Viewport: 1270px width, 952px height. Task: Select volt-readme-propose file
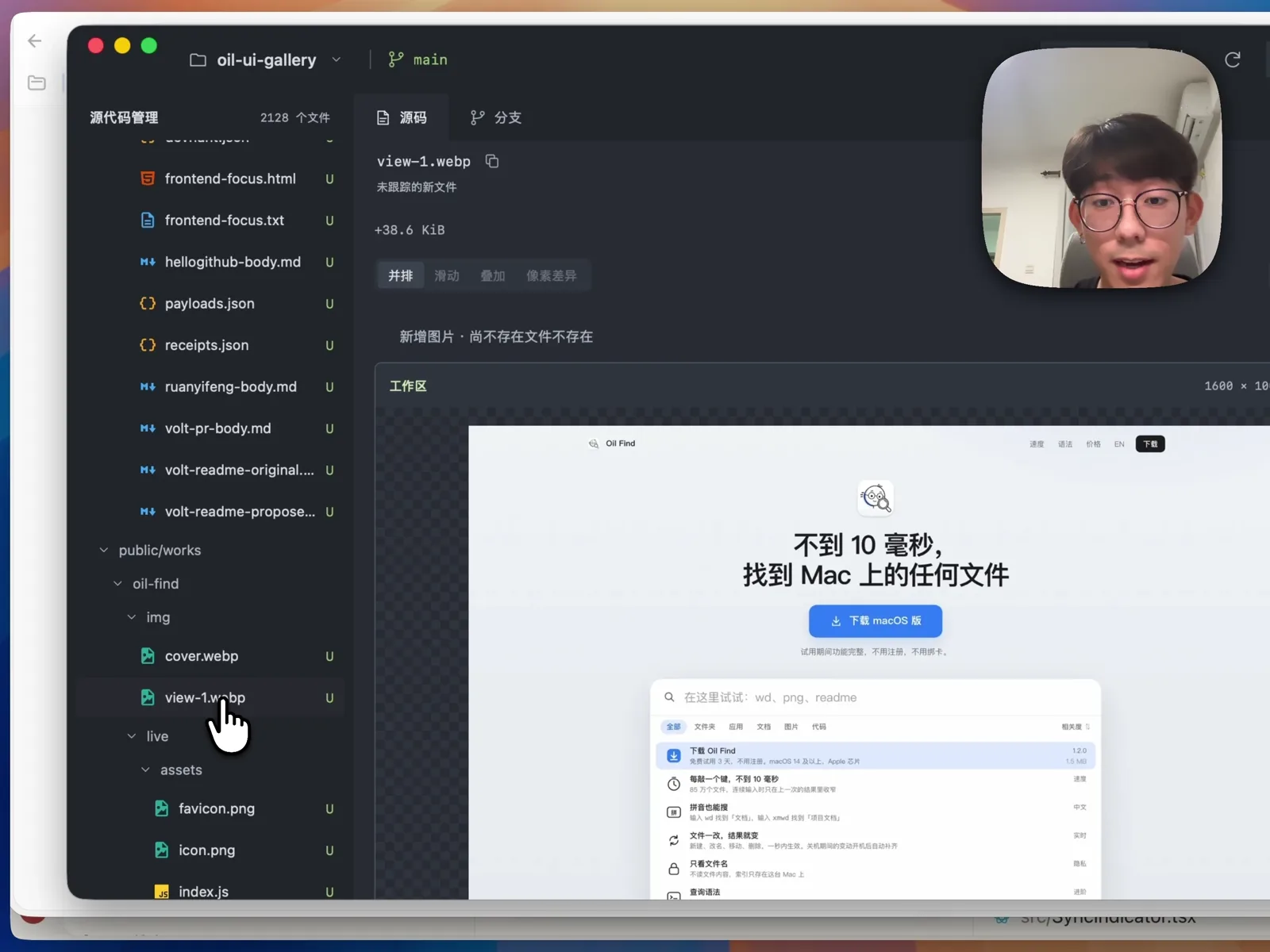(210, 512)
